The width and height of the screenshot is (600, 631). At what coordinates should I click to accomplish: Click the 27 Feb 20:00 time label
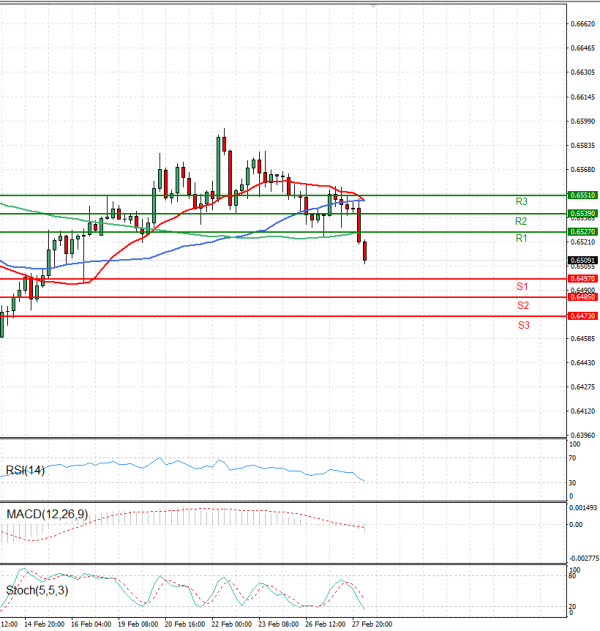[x=372, y=624]
